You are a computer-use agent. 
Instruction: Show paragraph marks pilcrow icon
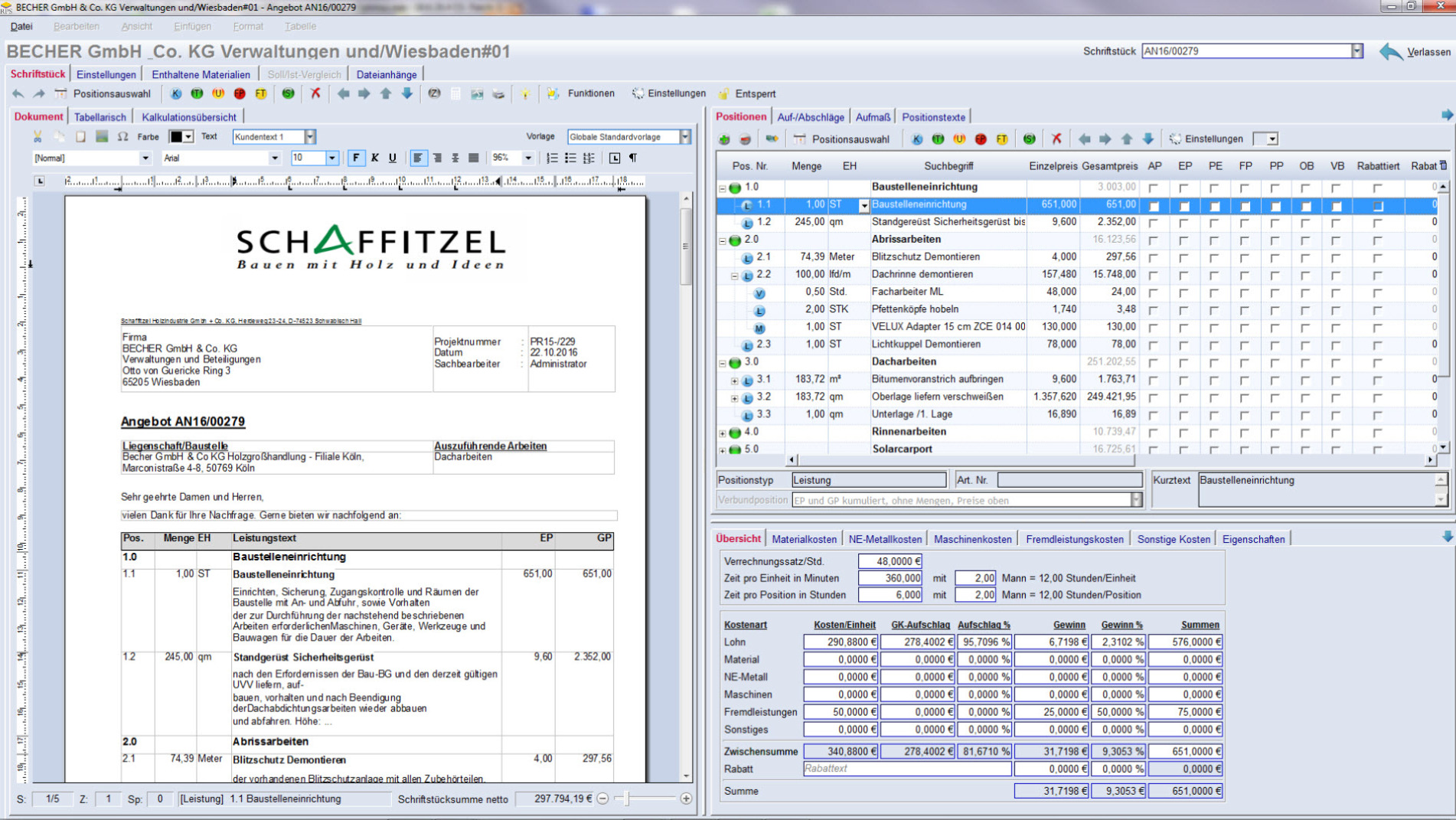[633, 158]
